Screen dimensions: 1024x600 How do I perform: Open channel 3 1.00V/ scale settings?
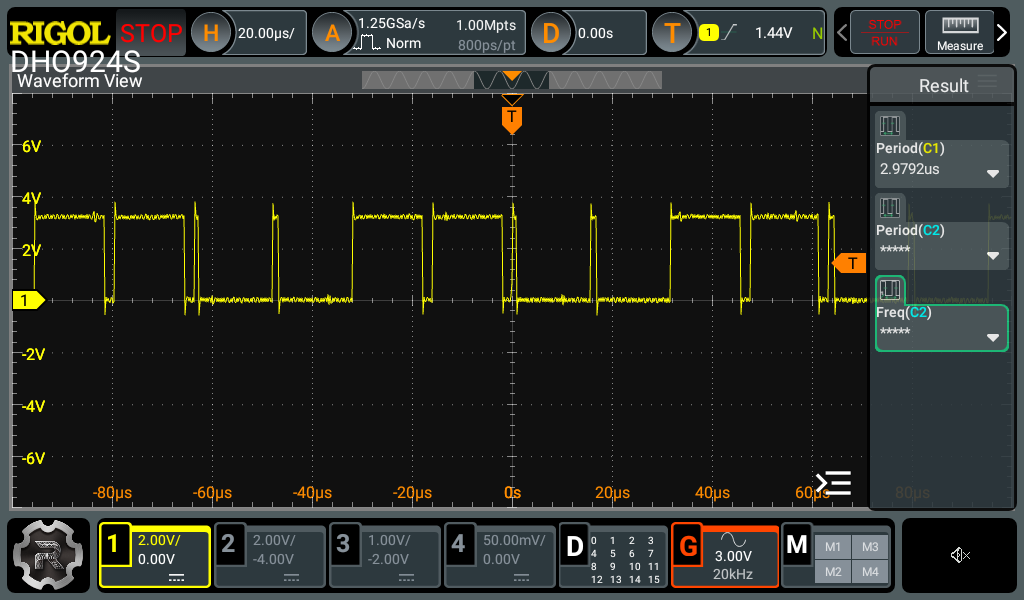coord(389,540)
